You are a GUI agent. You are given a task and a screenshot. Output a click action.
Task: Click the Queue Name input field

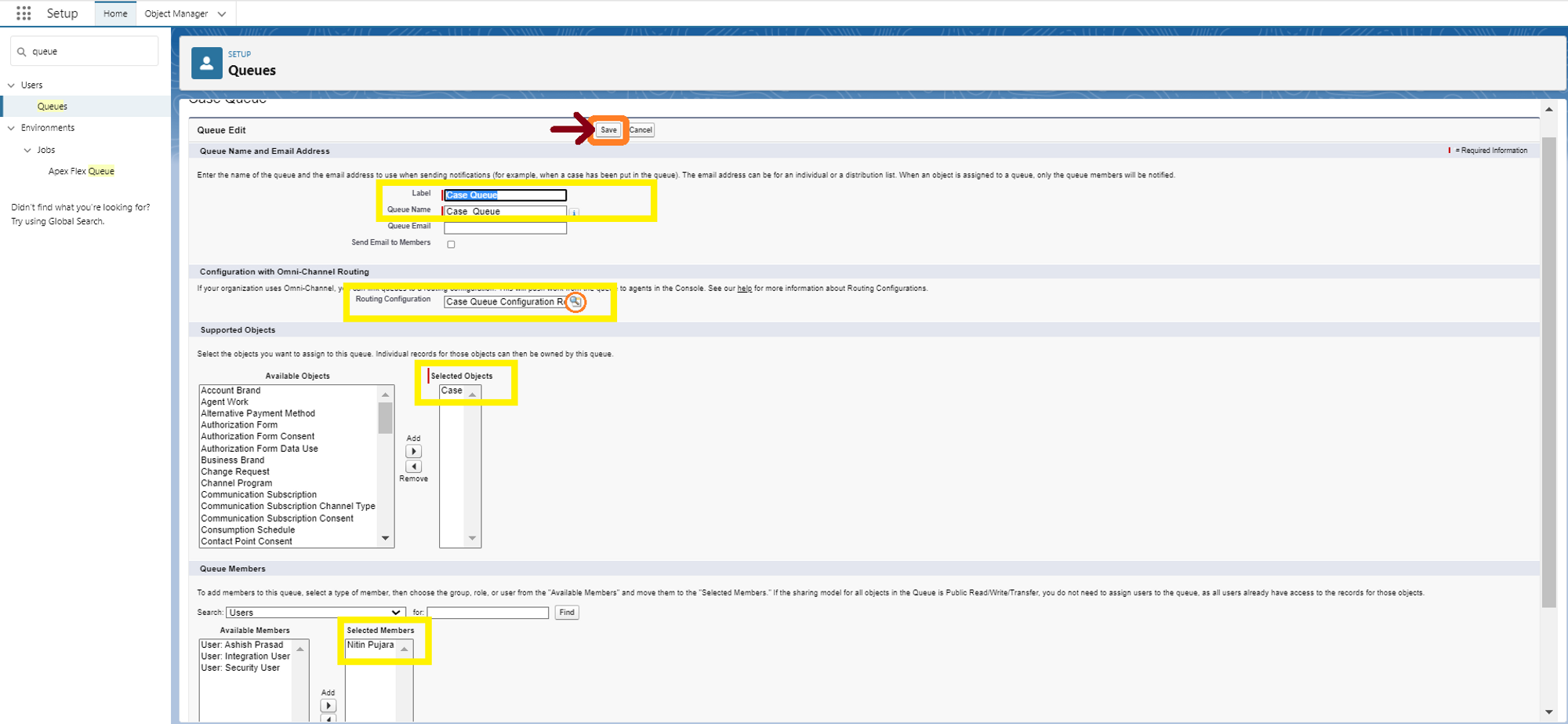pos(505,211)
